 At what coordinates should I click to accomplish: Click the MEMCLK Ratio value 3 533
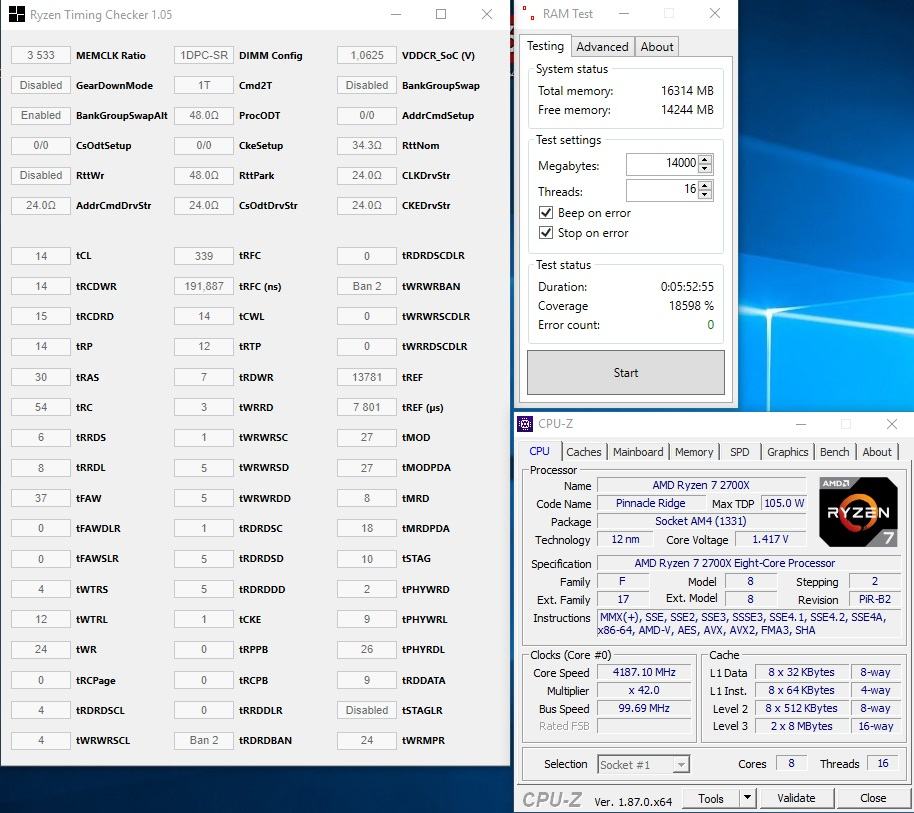pyautogui.click(x=41, y=55)
